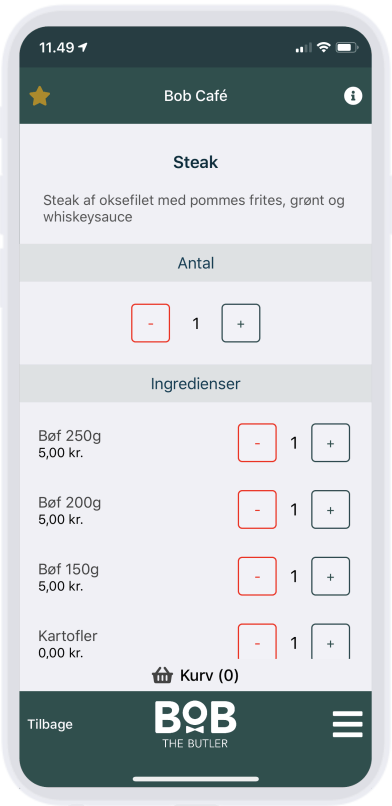
Task: Tap the battery indicator icon
Action: (347, 48)
